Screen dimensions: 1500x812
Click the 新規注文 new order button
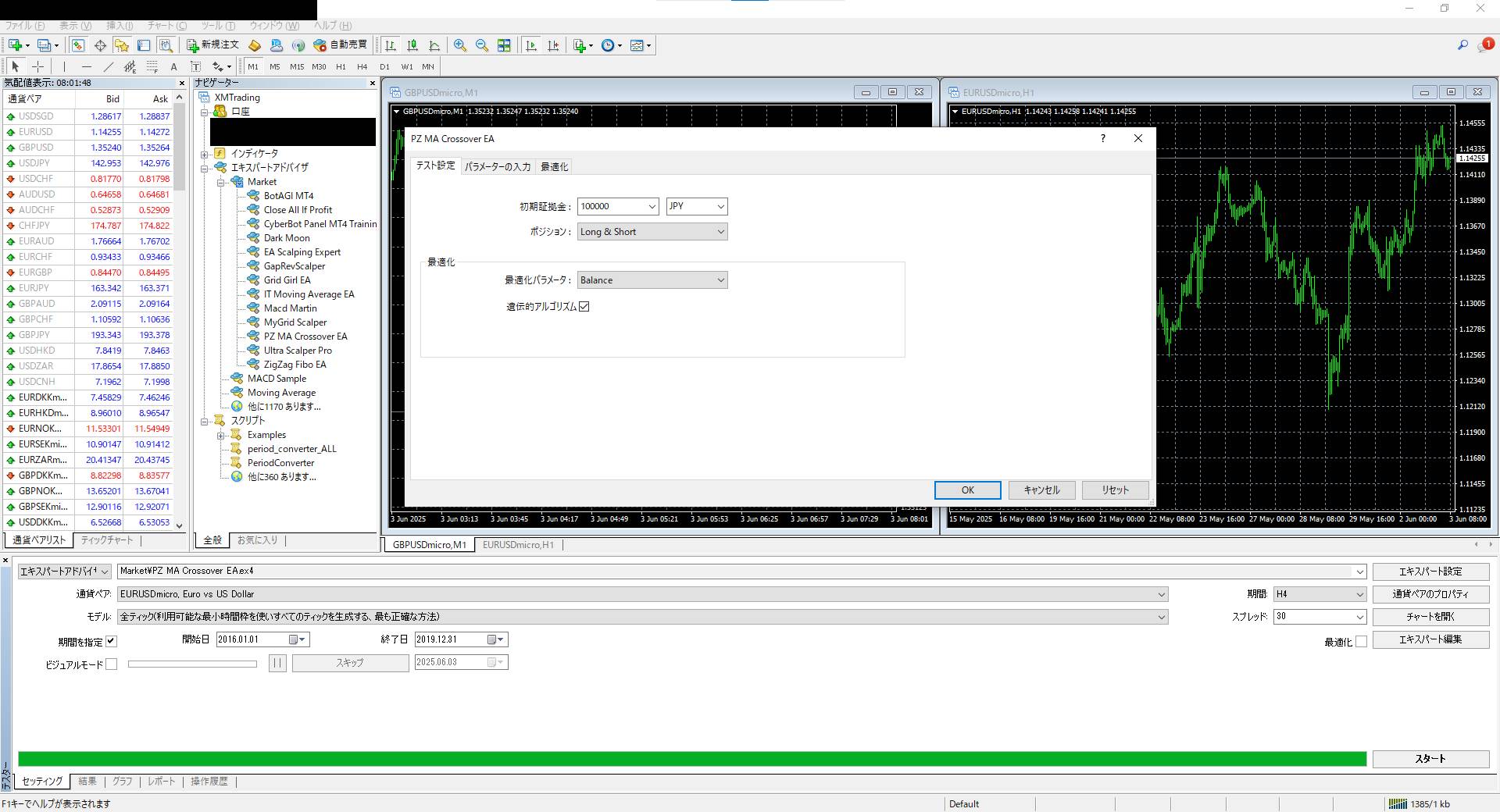(212, 45)
